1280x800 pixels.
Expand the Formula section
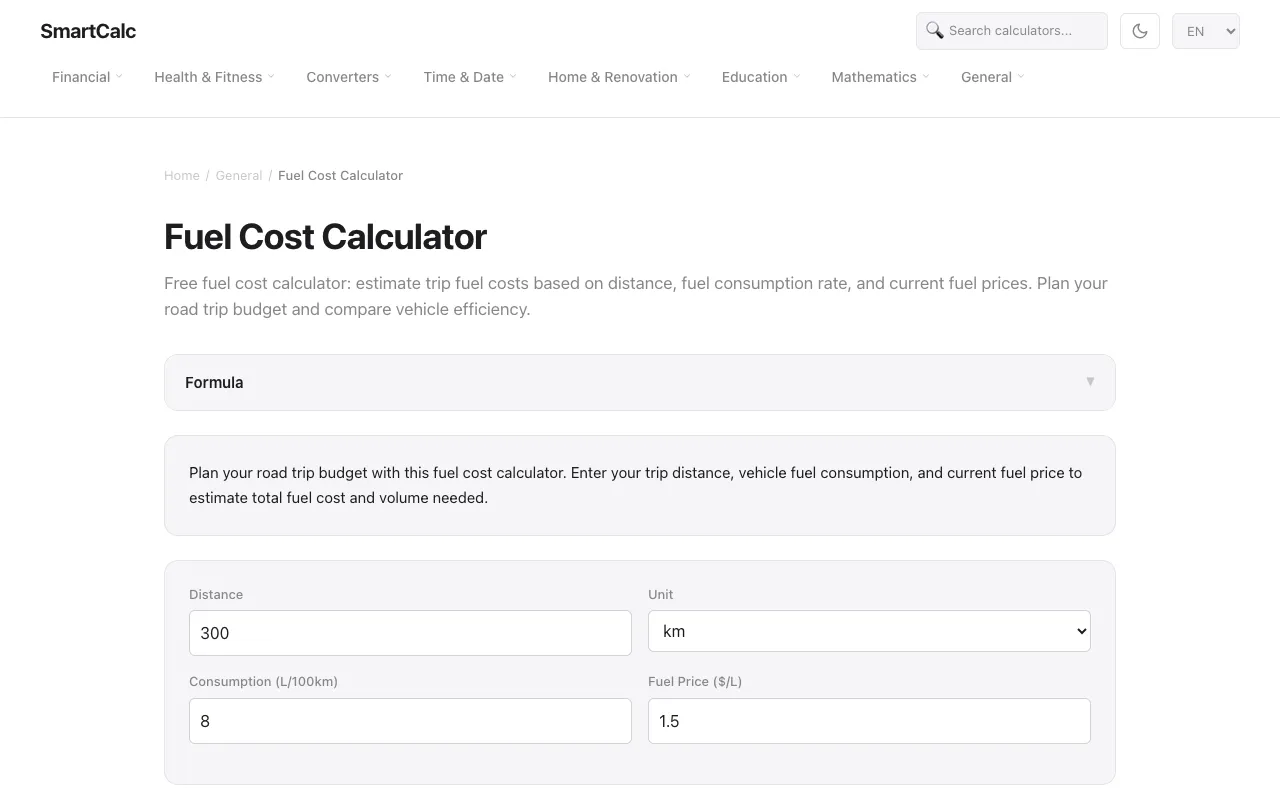(x=640, y=382)
